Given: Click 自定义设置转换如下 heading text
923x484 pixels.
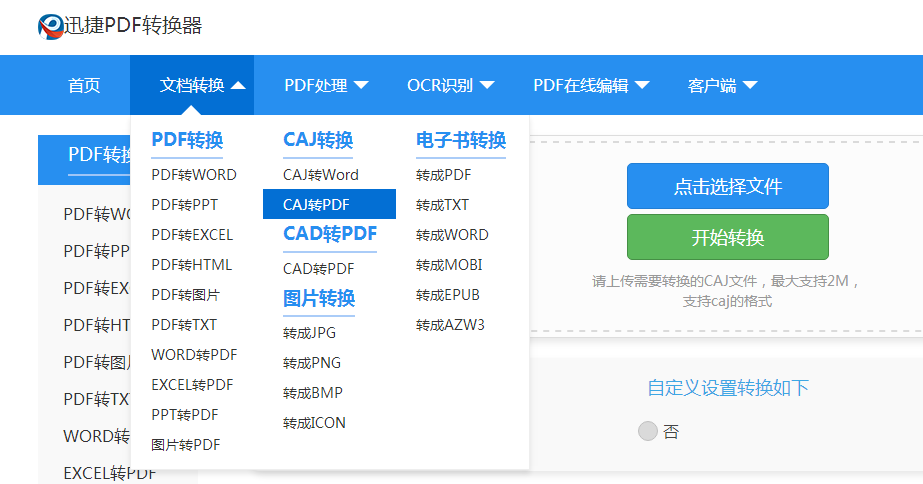Looking at the screenshot, I should click(728, 388).
